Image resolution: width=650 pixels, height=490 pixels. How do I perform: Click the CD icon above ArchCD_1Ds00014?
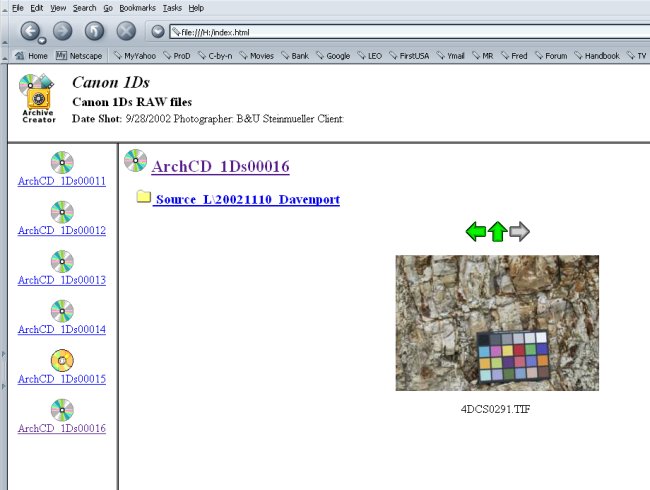click(62, 311)
